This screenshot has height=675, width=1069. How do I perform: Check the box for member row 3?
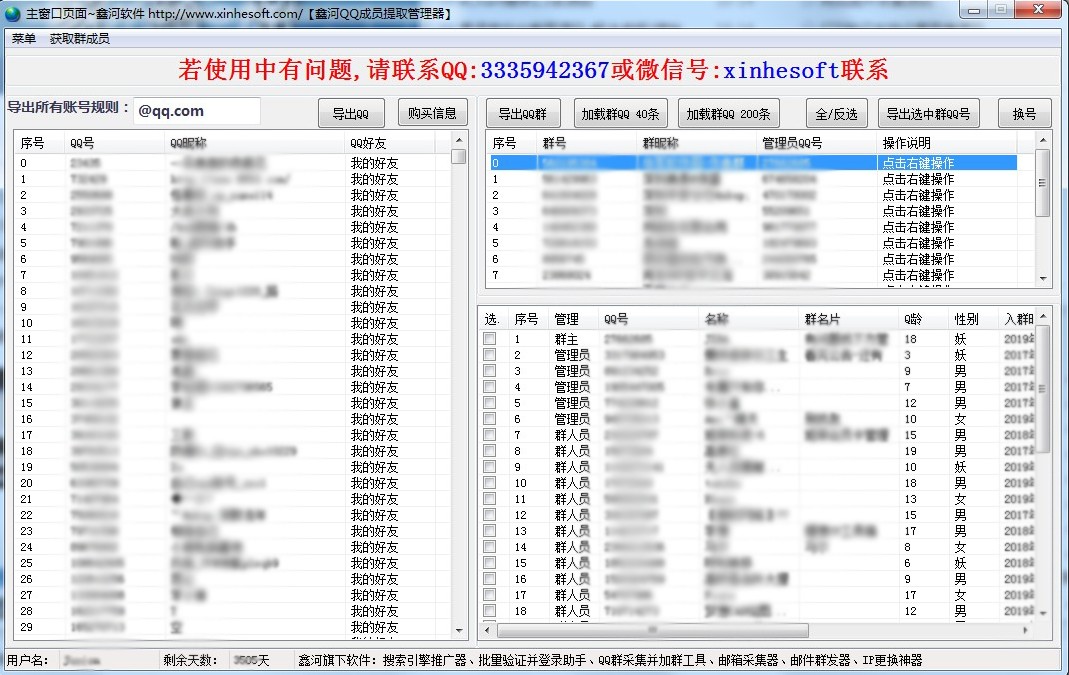tap(490, 371)
